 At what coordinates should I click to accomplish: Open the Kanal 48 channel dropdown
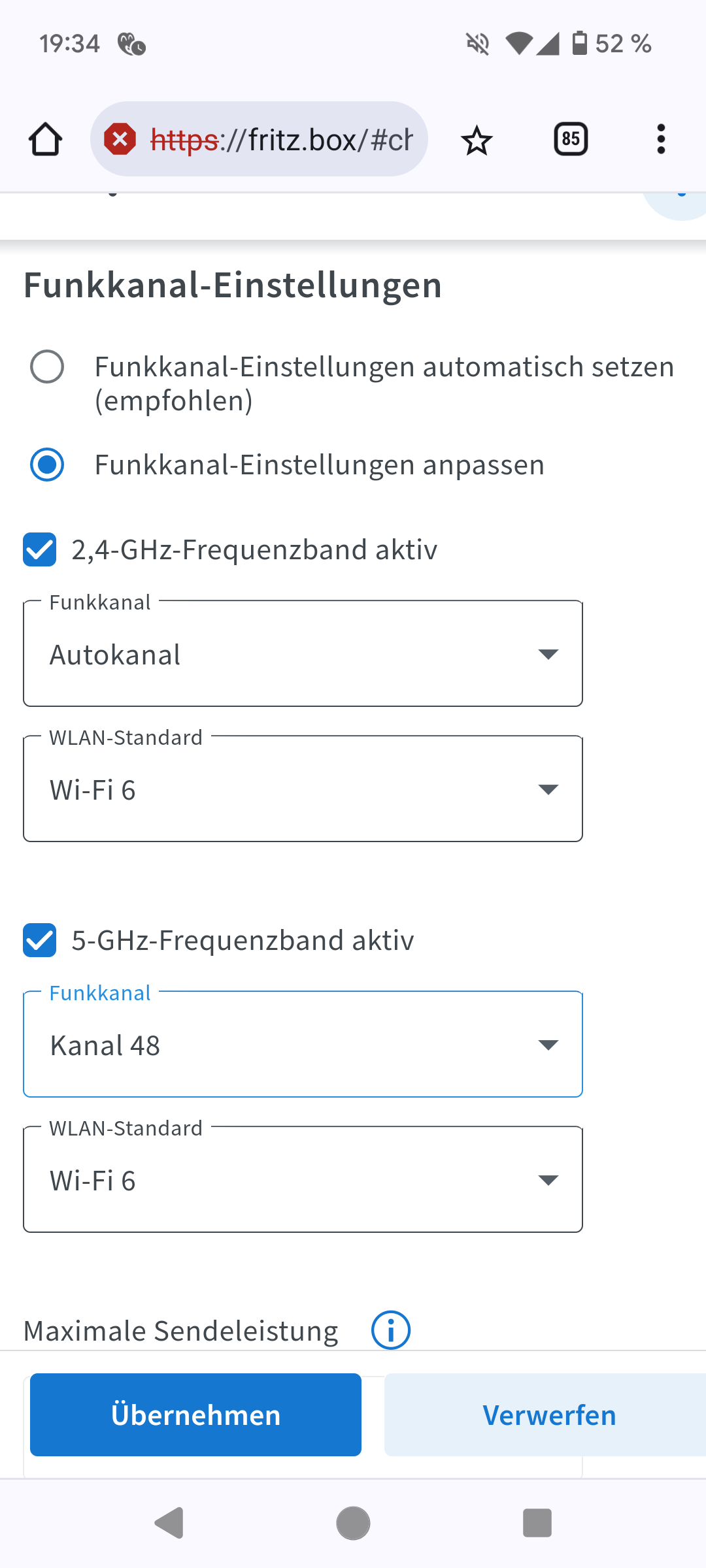303,1045
